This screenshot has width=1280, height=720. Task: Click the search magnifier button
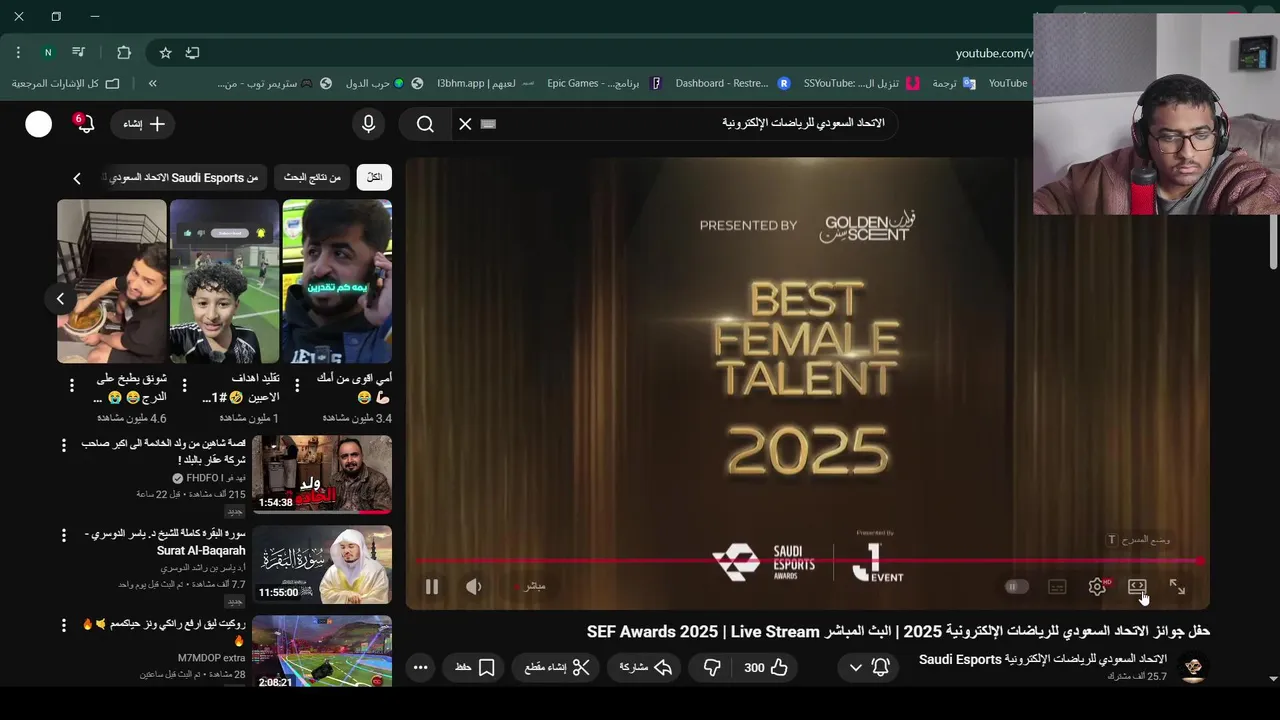425,123
